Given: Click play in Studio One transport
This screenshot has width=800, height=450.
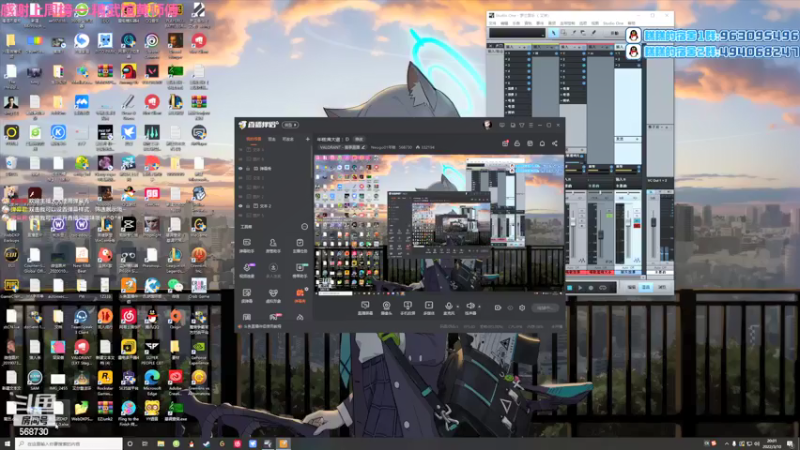Looking at the screenshot, I should 580,288.
